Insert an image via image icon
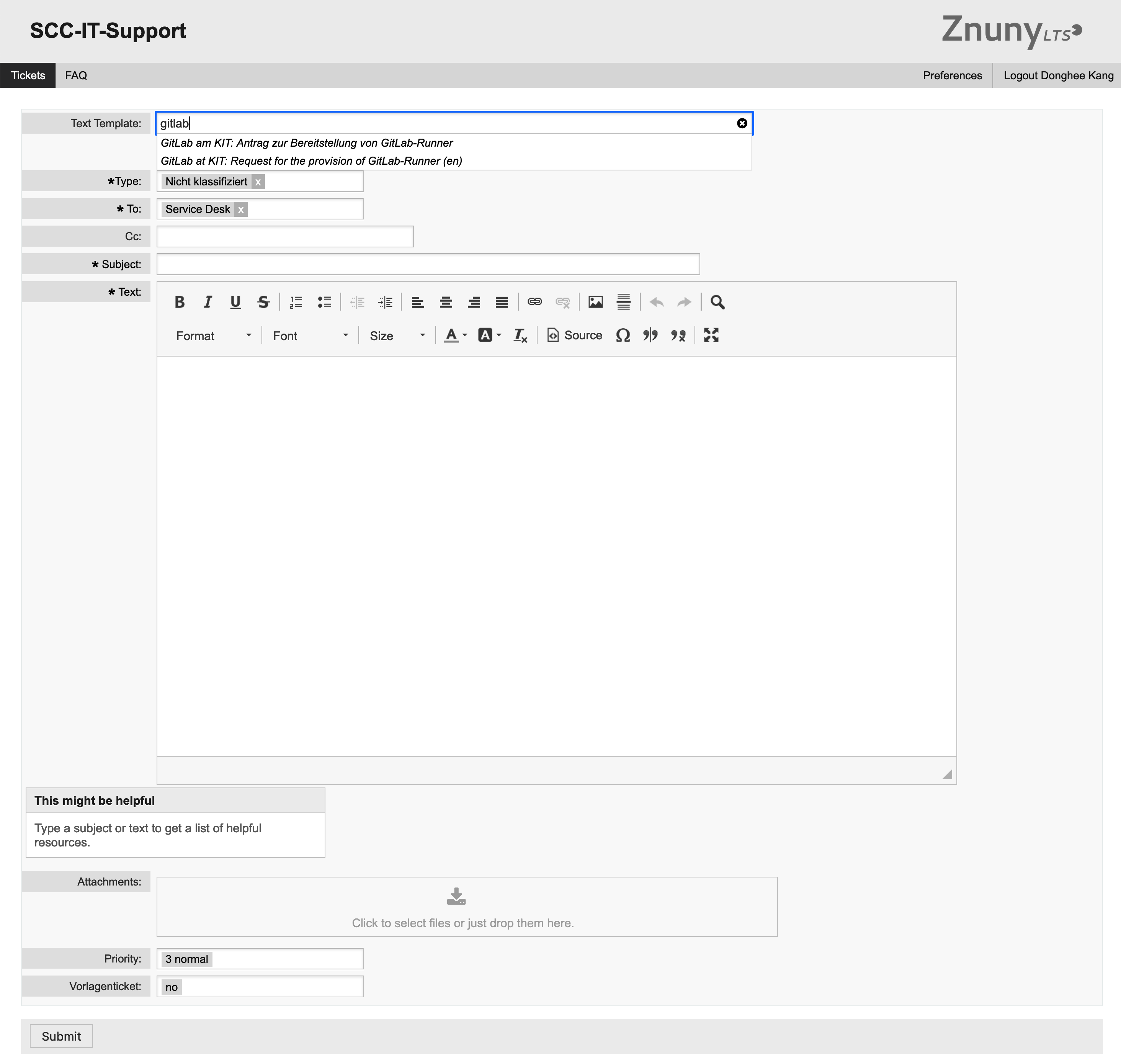Screen dimensions: 1121x1064 595,302
